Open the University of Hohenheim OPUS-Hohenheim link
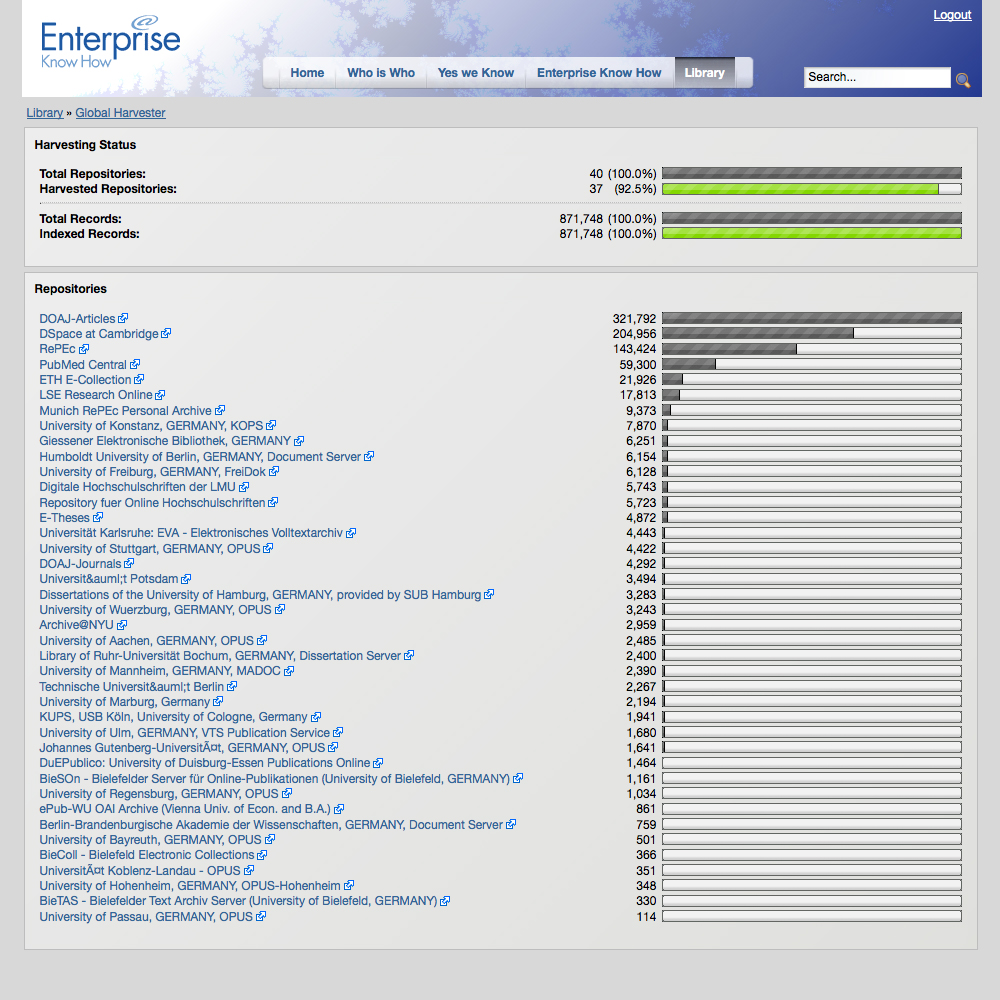The width and height of the screenshot is (1000, 1000). point(190,886)
